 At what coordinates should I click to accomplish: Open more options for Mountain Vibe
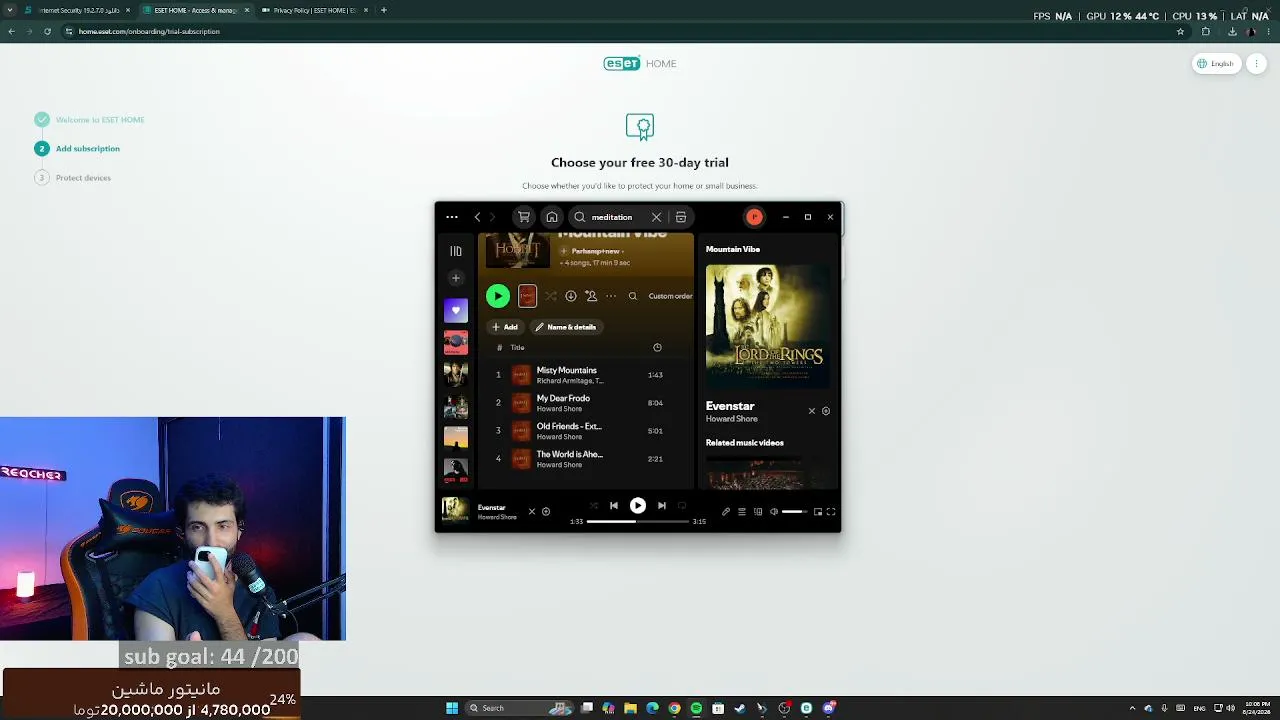(611, 296)
